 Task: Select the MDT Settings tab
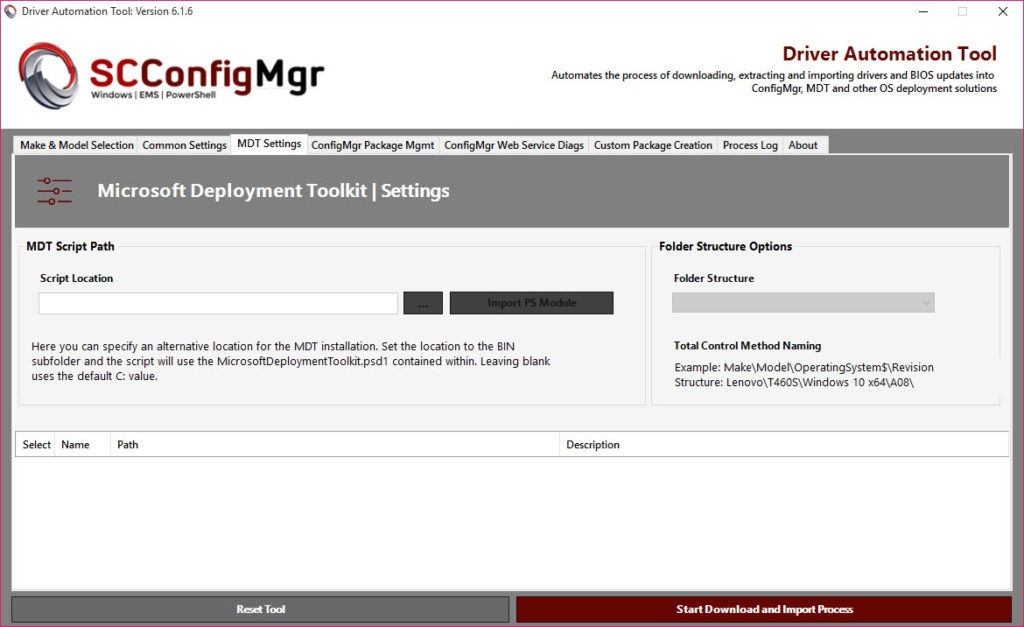(269, 144)
